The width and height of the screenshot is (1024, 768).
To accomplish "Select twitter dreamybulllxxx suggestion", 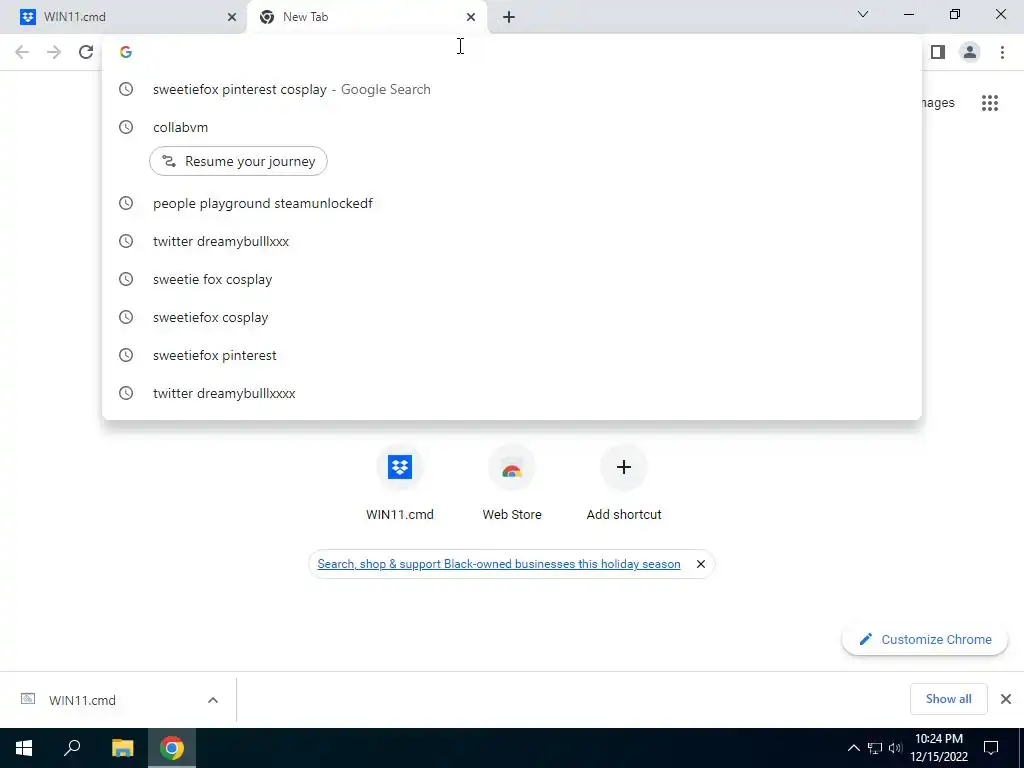I will click(x=512, y=241).
